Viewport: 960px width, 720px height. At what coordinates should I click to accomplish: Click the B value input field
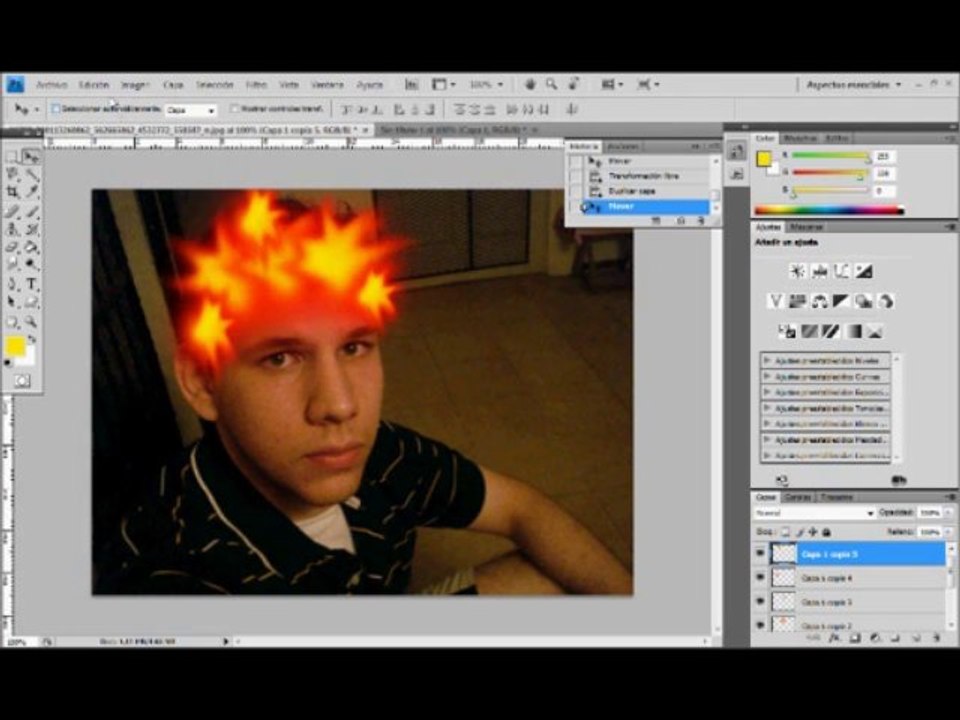click(884, 191)
